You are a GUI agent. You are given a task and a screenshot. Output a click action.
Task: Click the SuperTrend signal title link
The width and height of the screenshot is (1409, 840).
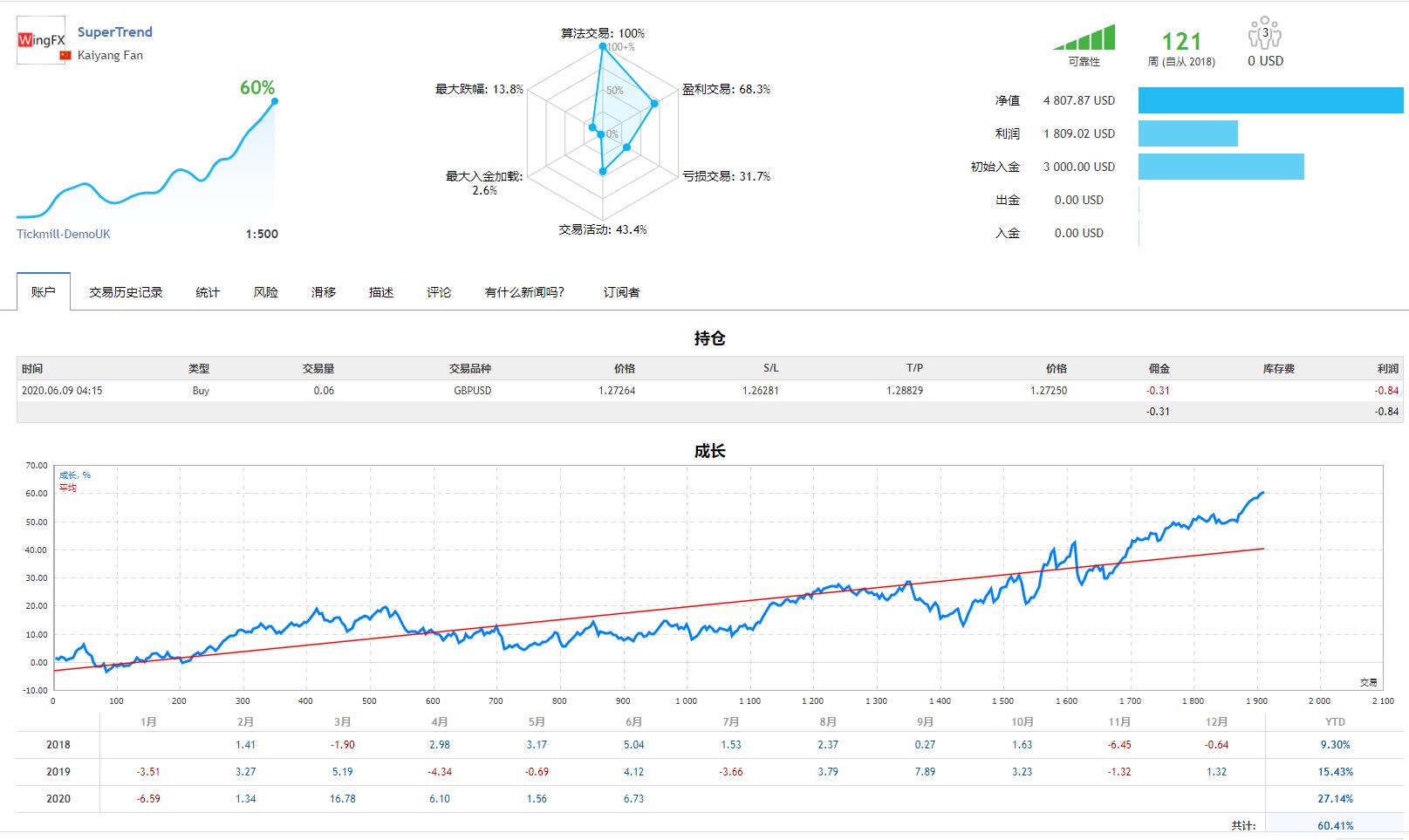click(114, 31)
